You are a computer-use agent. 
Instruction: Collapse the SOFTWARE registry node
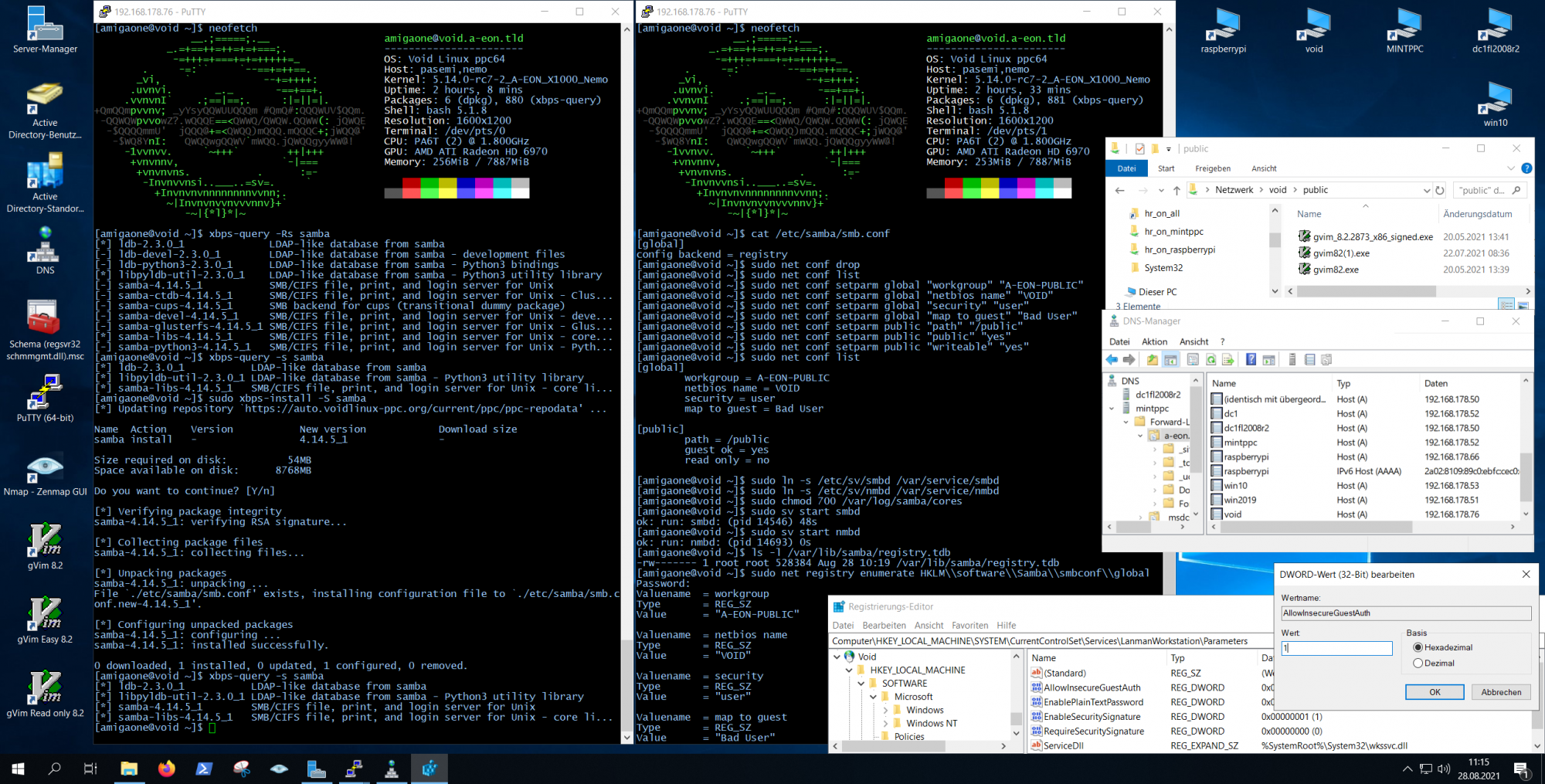861,684
